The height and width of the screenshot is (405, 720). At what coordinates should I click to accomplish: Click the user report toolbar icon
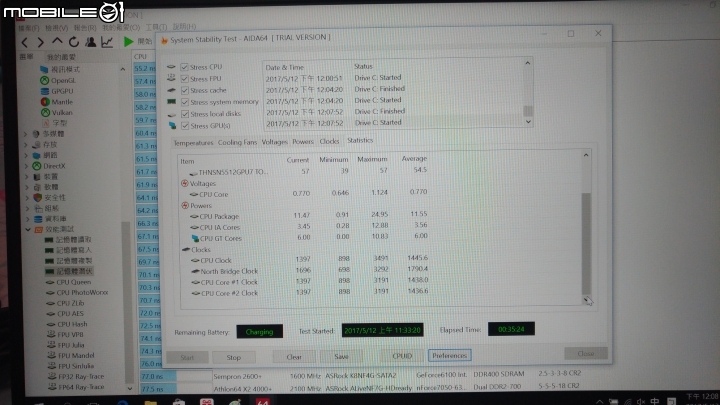click(90, 42)
